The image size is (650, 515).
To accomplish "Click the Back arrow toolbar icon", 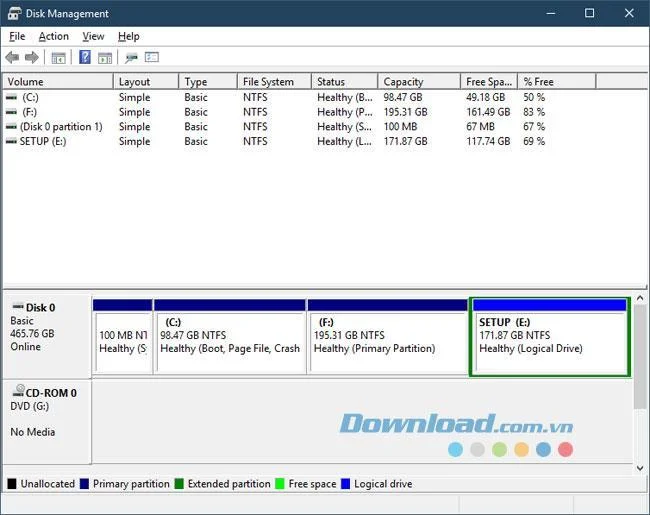I will 12,57.
